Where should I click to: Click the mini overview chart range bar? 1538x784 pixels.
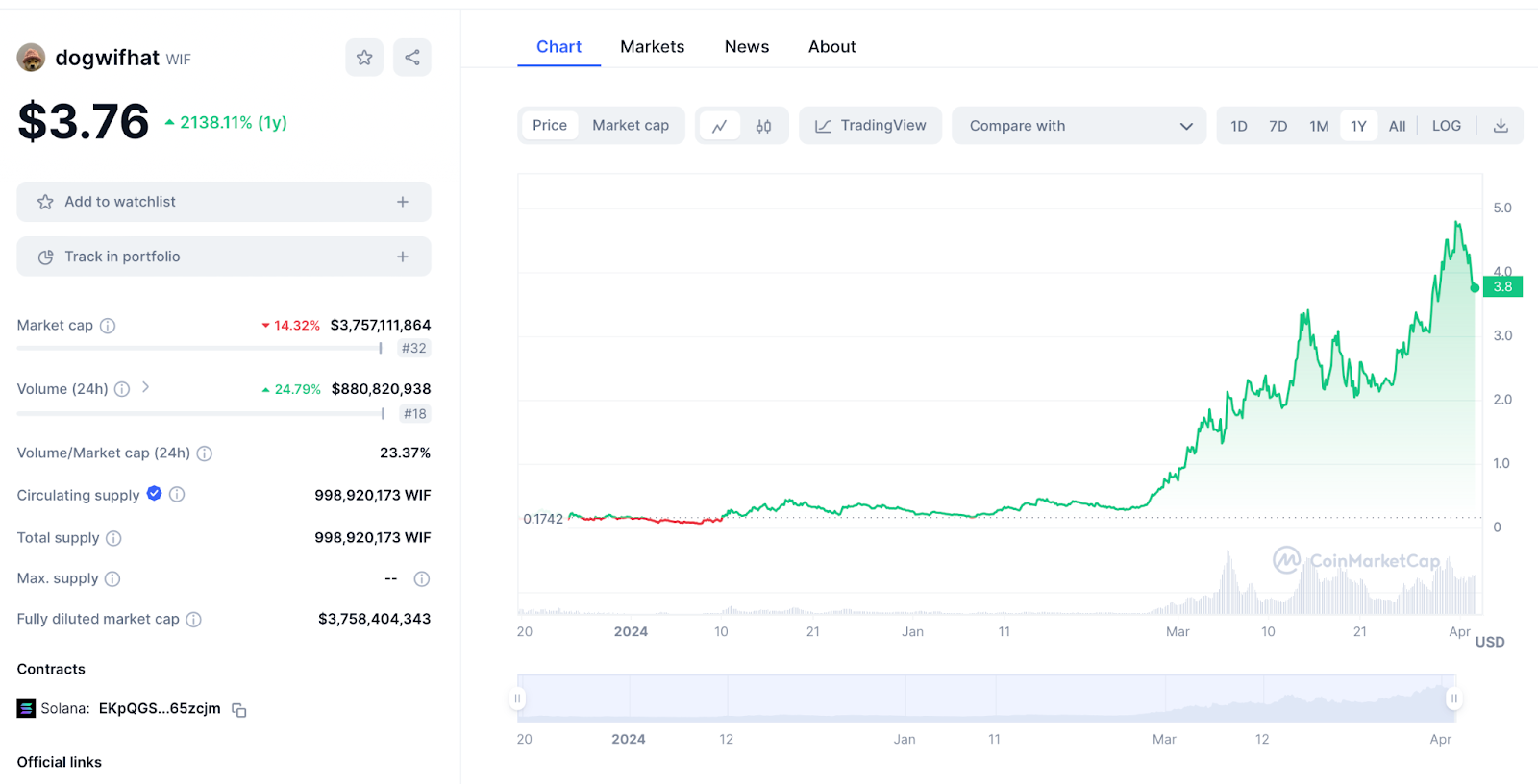(x=985, y=698)
